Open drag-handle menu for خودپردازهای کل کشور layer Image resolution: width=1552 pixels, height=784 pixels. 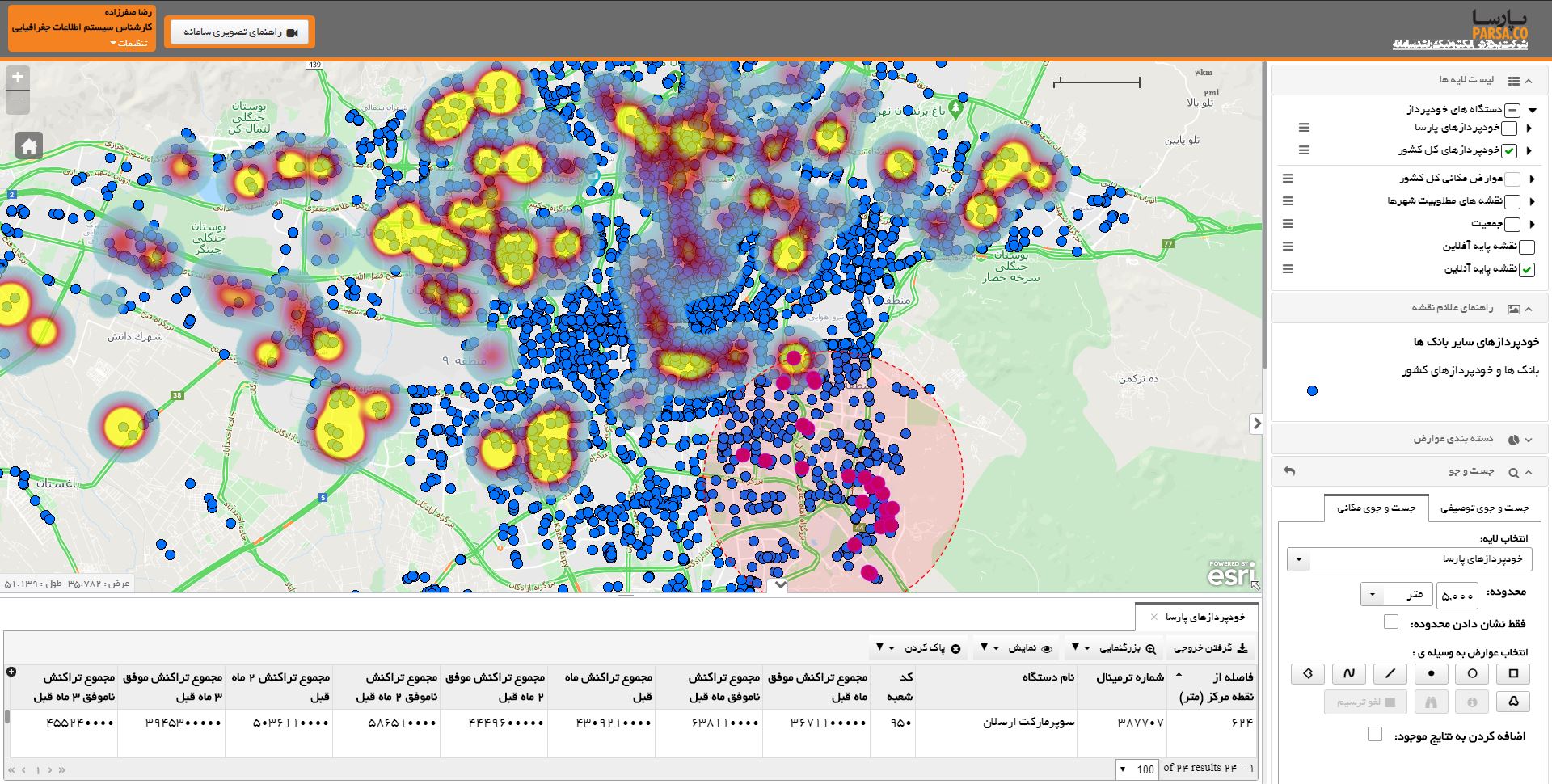click(1304, 150)
